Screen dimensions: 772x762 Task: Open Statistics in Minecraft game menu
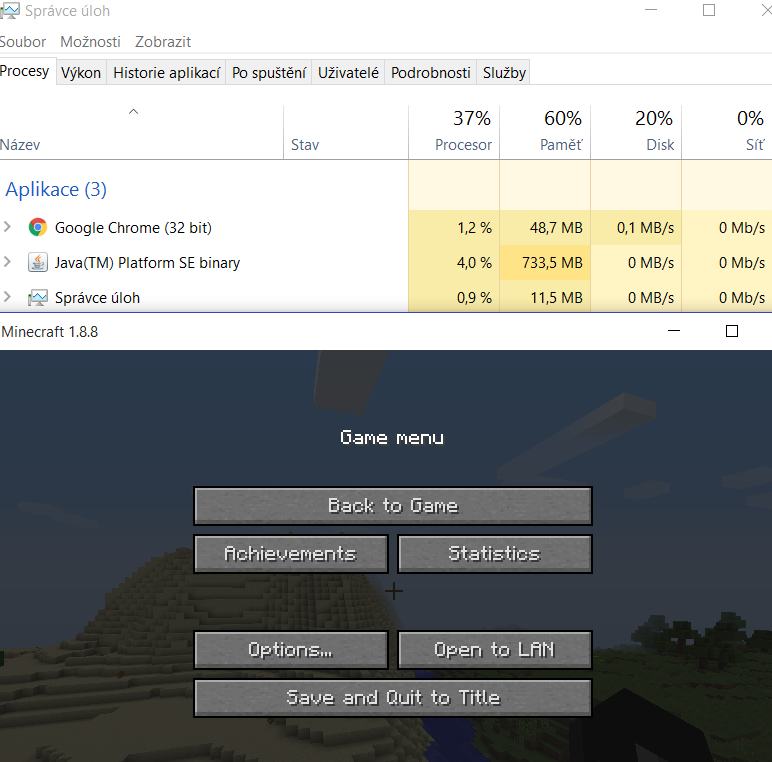click(495, 554)
